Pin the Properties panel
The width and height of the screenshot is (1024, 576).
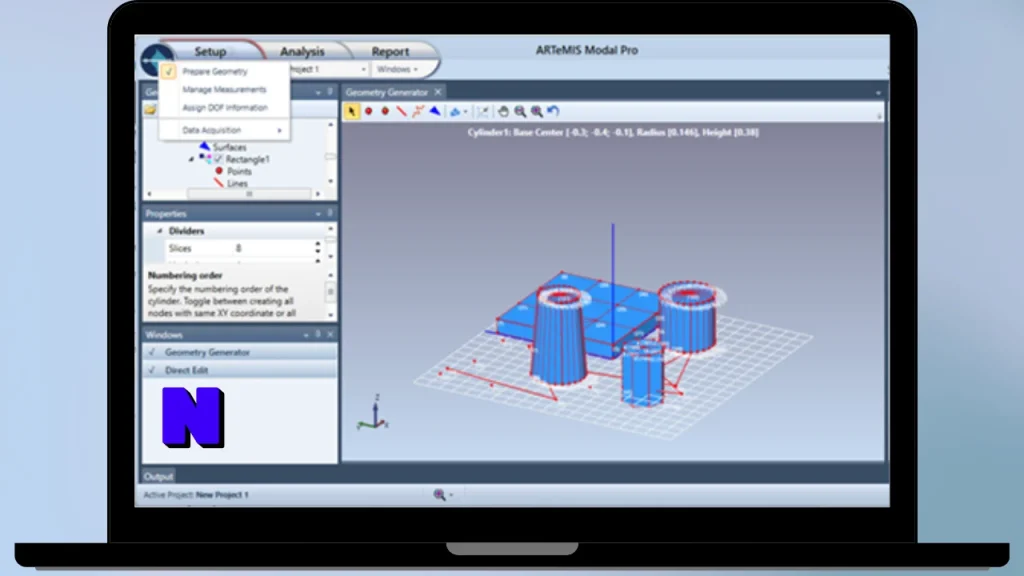330,213
